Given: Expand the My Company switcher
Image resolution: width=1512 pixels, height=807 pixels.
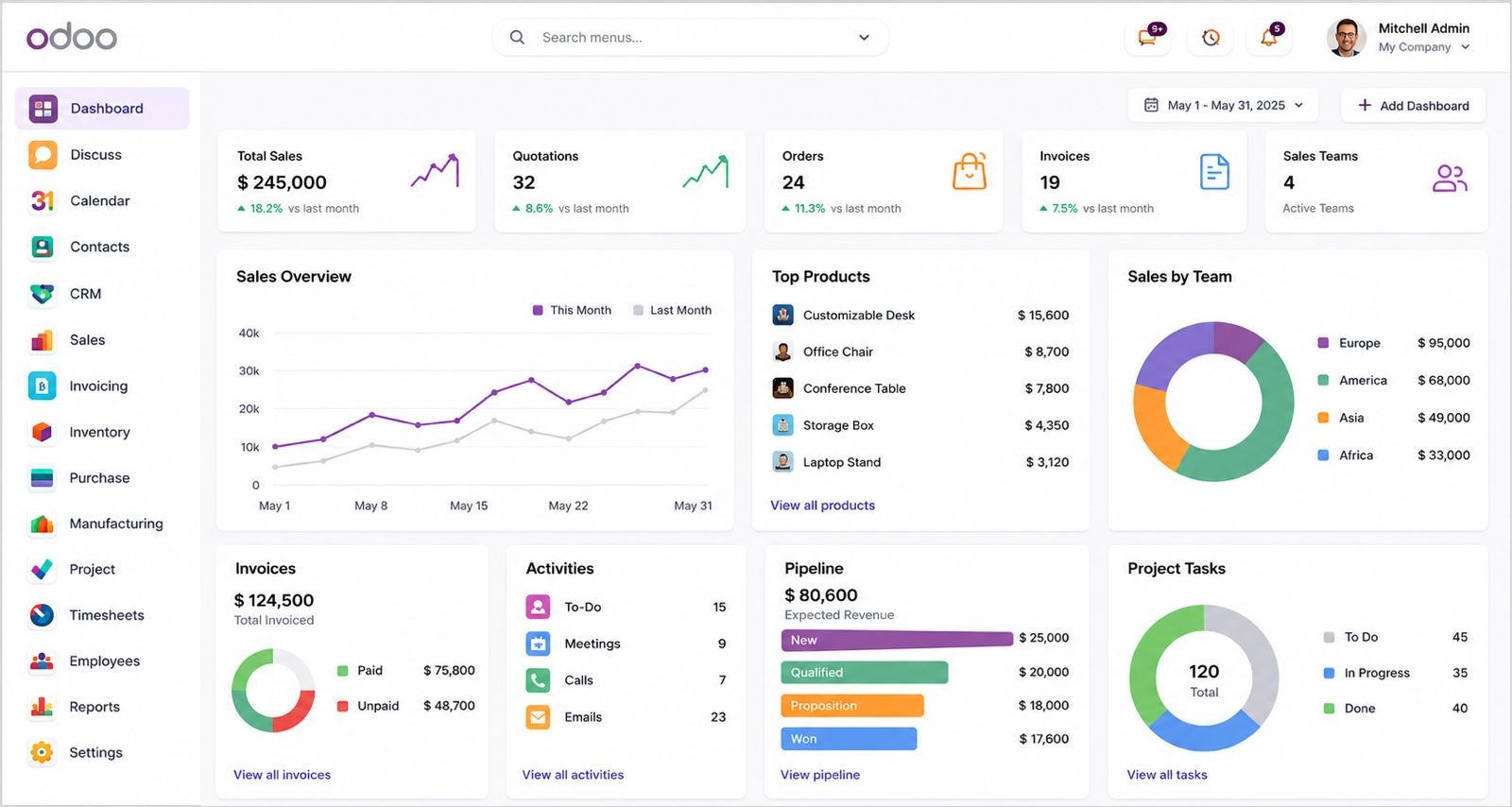Looking at the screenshot, I should pyautogui.click(x=1424, y=47).
